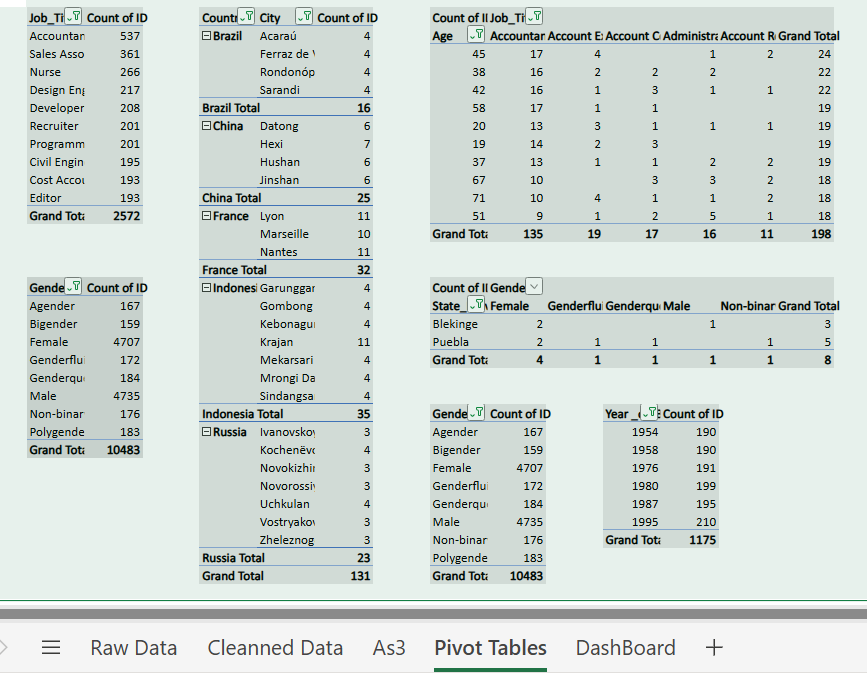Select the state pivot Grand Total value 8
This screenshot has width=867, height=681.
[x=805, y=360]
